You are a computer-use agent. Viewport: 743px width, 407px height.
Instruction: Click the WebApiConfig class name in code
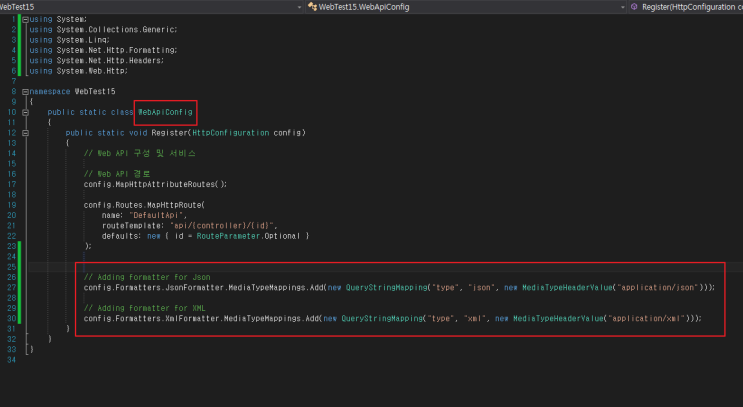(165, 112)
